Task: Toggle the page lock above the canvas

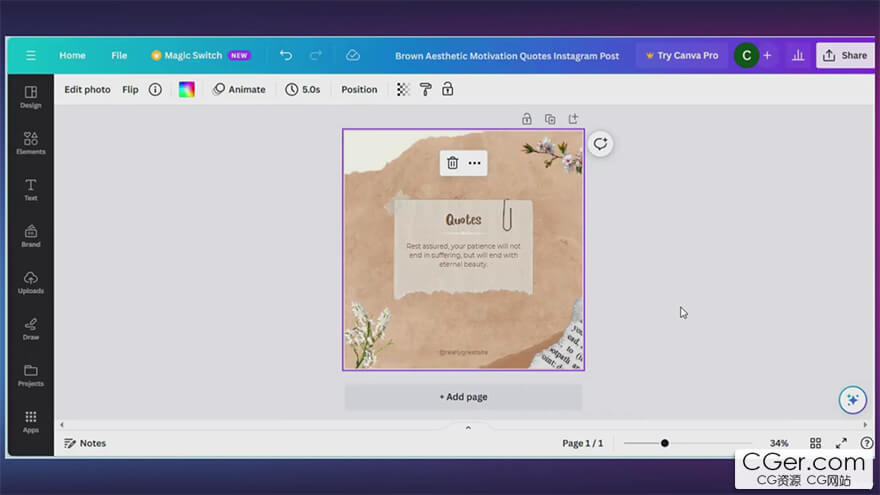Action: click(x=527, y=119)
